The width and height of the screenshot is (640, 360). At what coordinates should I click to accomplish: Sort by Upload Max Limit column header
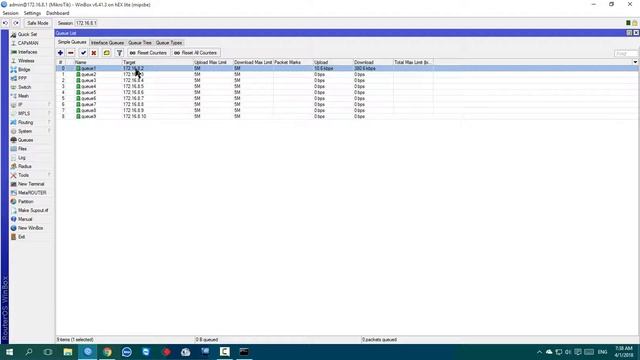coord(213,62)
